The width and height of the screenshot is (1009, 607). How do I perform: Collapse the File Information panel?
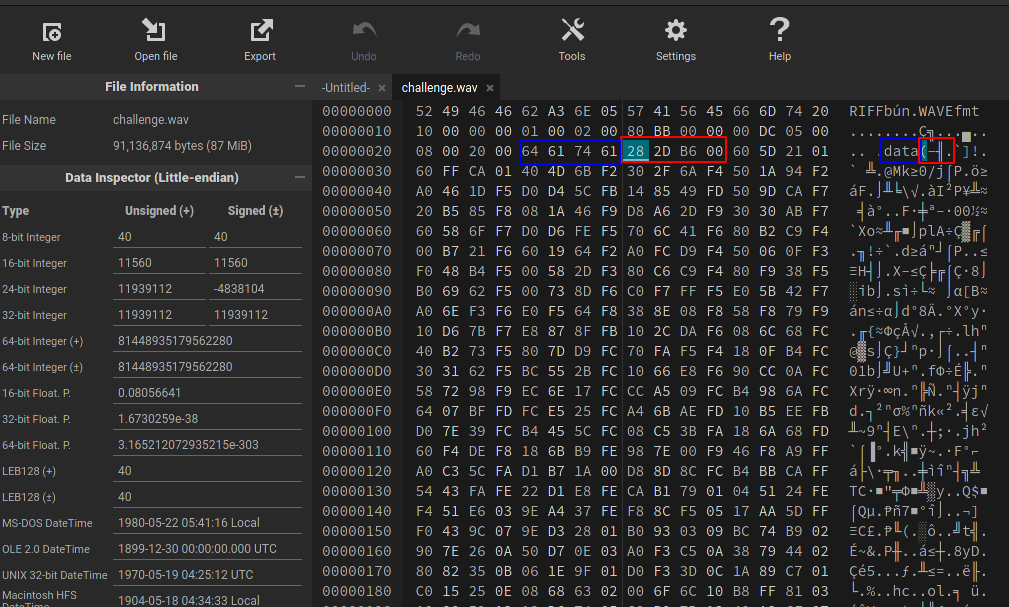(300, 87)
